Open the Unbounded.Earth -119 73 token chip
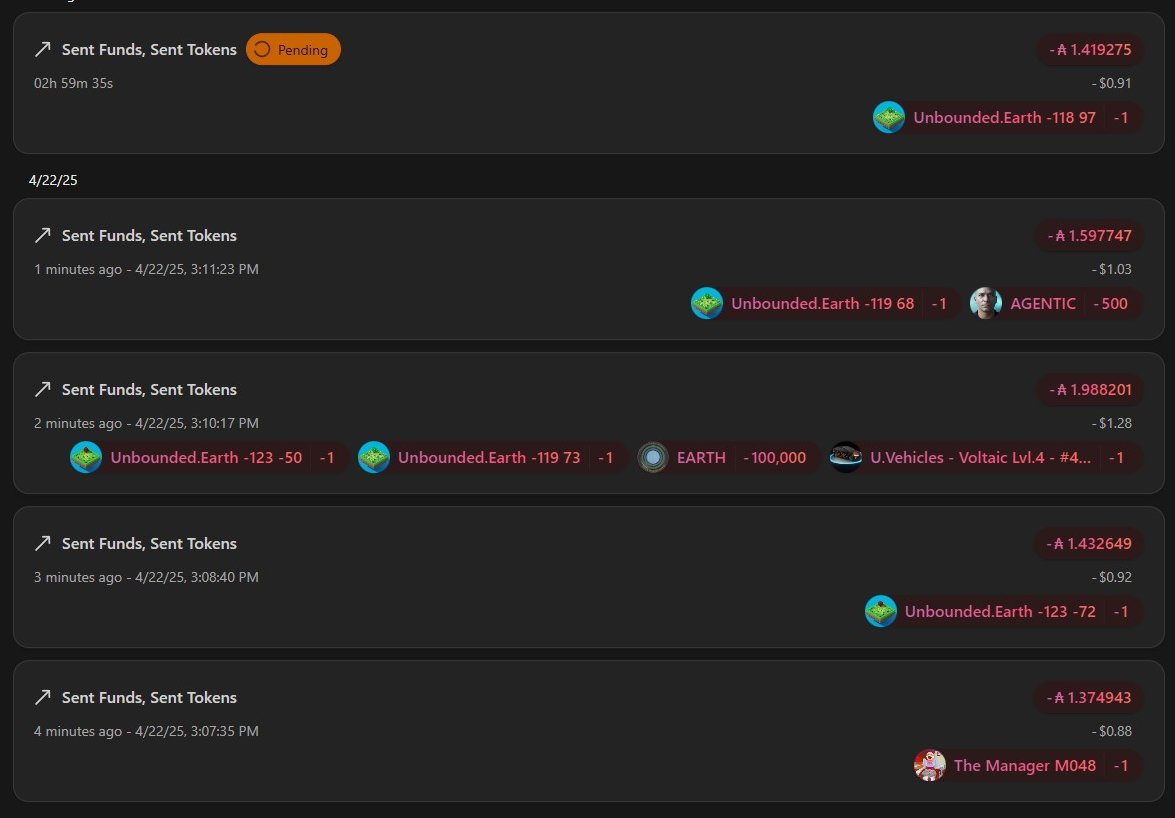The width and height of the screenshot is (1175, 818). pyautogui.click(x=493, y=457)
